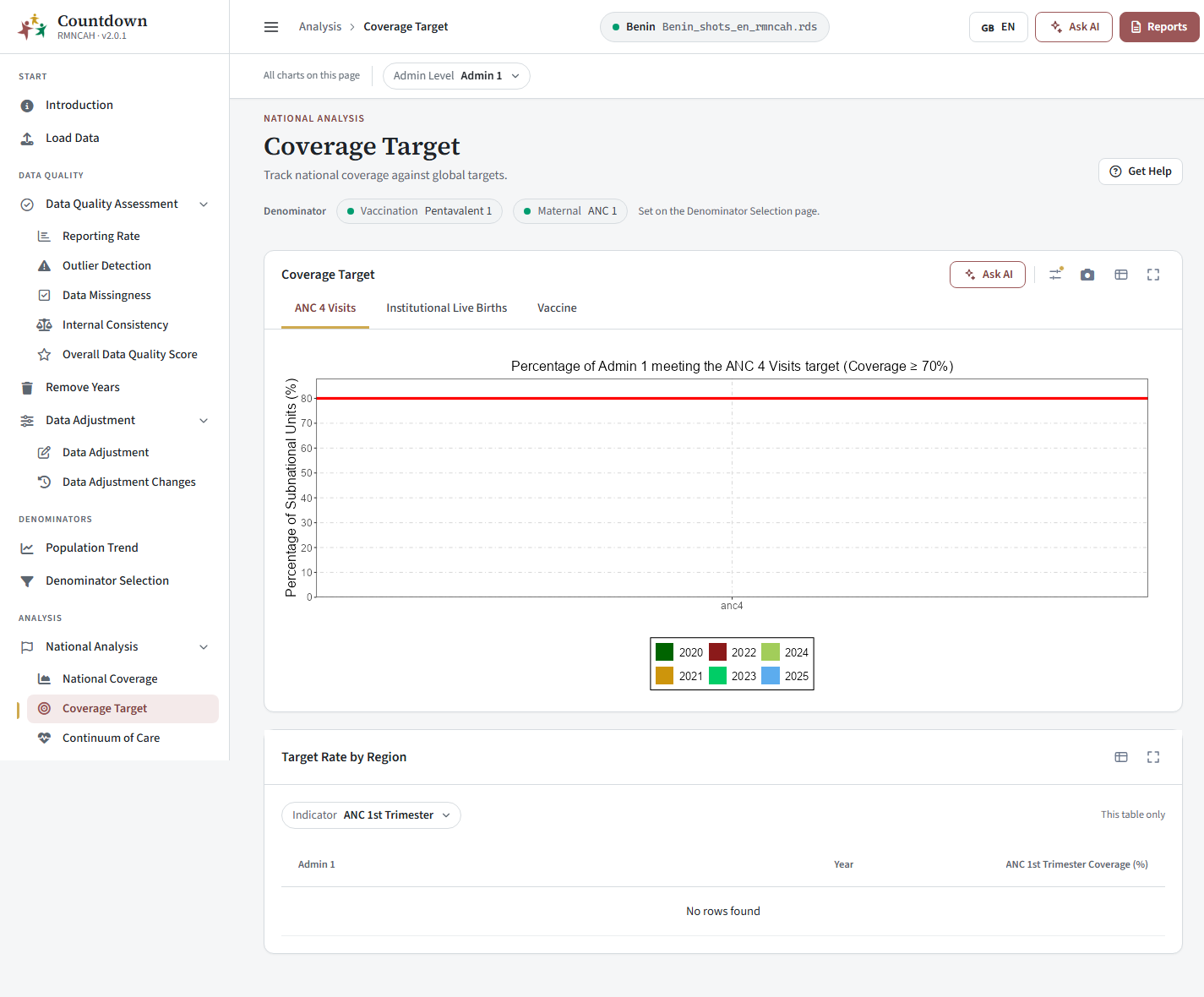
Task: Take a chart snapshot with camera icon
Action: tap(1087, 275)
